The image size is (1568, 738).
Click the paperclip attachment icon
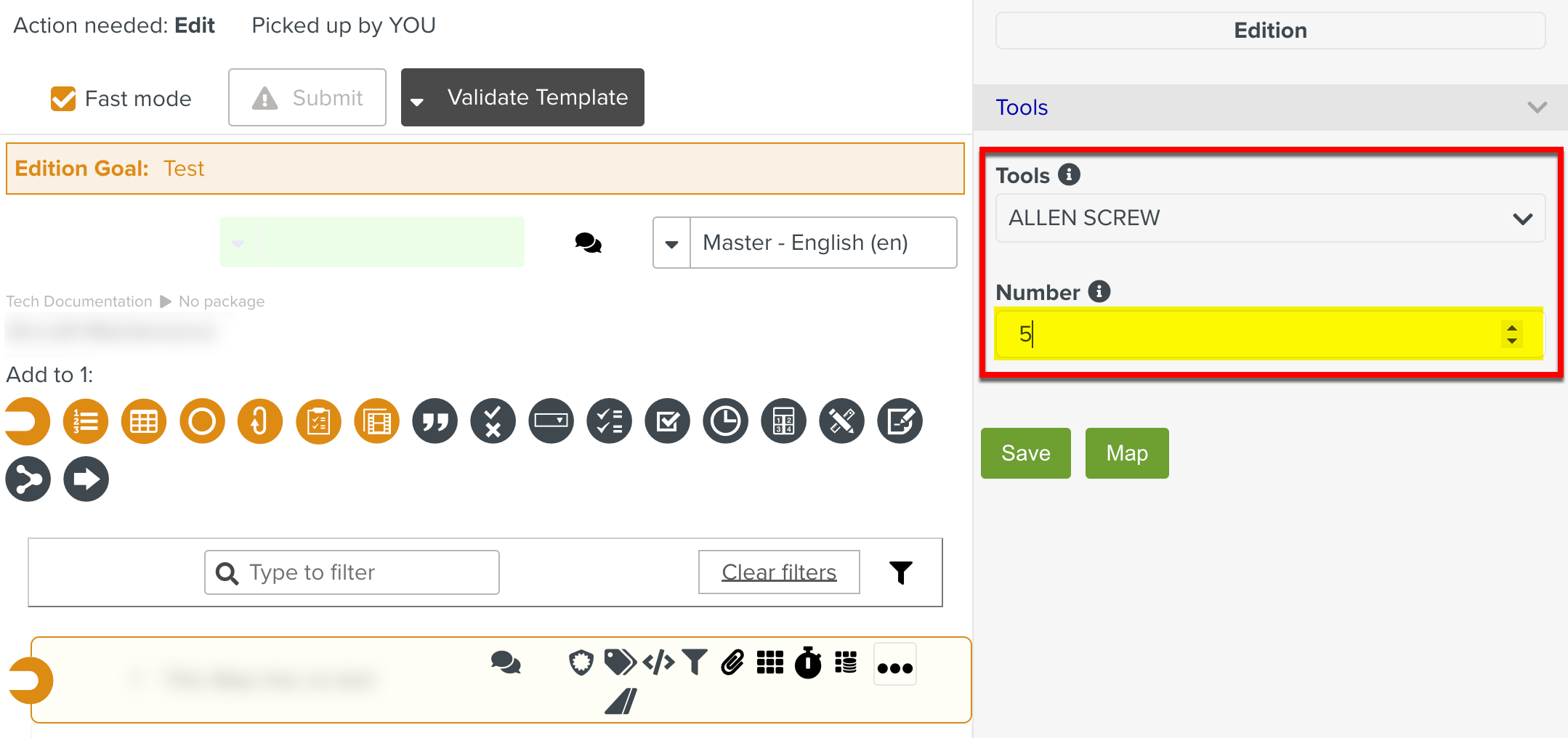click(x=732, y=662)
